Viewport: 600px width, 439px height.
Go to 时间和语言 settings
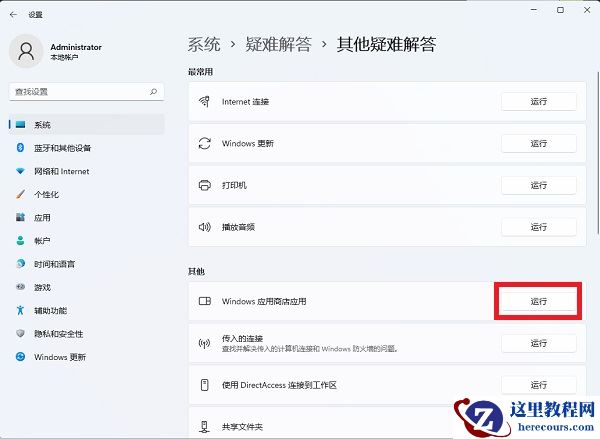[x=86, y=264]
